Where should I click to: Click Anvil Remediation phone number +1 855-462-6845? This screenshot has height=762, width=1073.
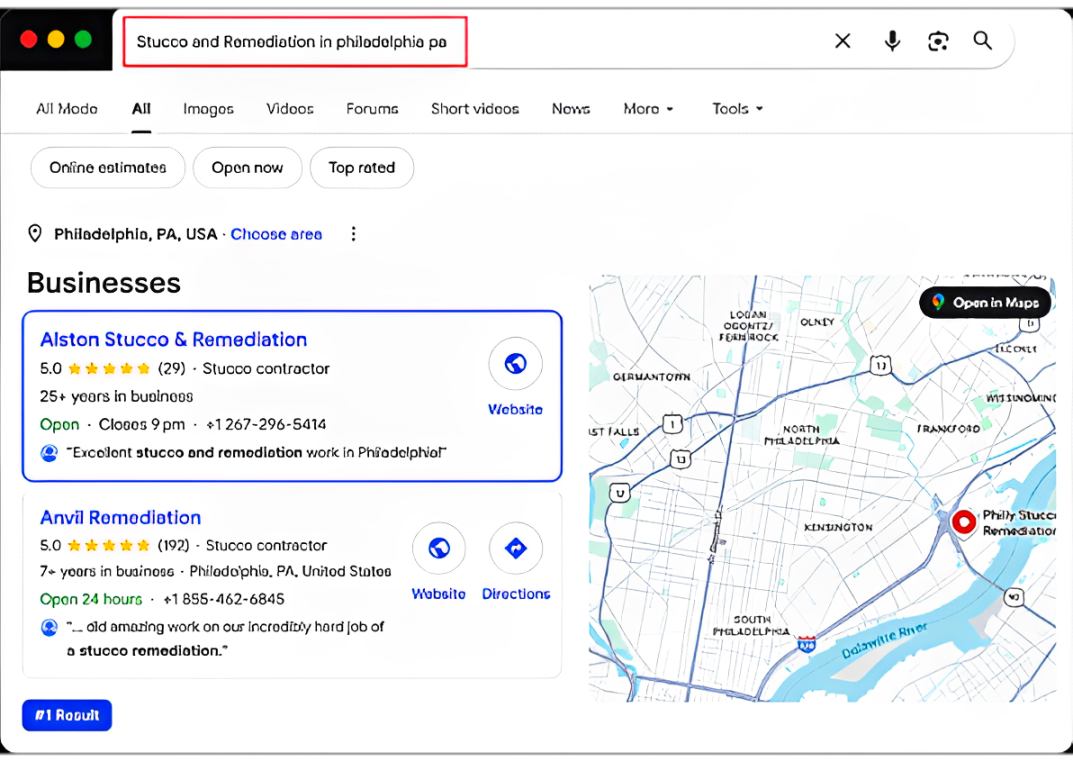click(224, 599)
